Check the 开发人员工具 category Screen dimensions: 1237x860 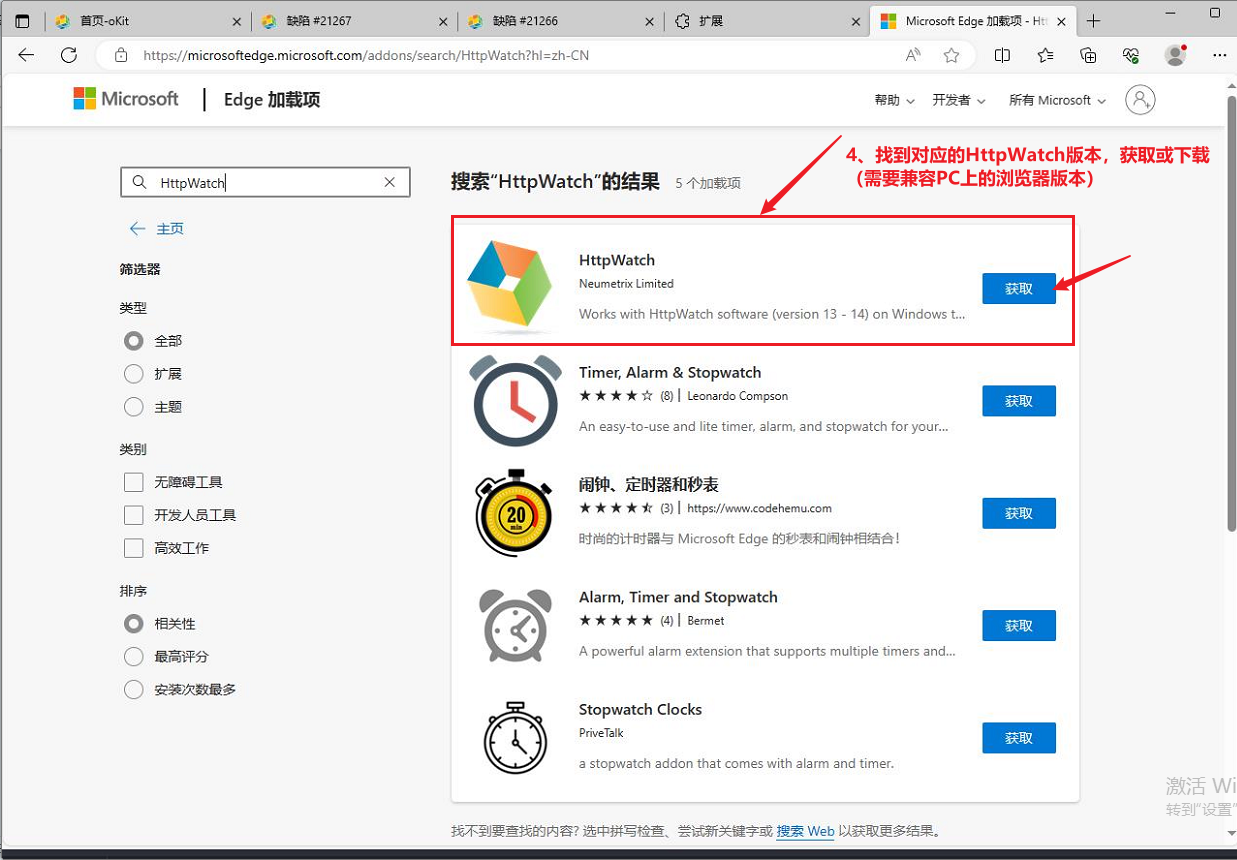point(134,515)
